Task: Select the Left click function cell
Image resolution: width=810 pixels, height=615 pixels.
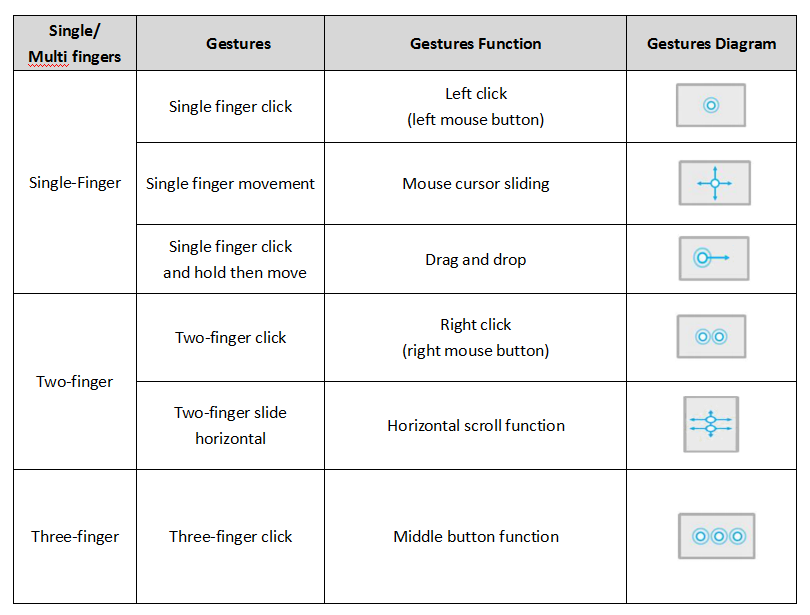Action: 475,106
